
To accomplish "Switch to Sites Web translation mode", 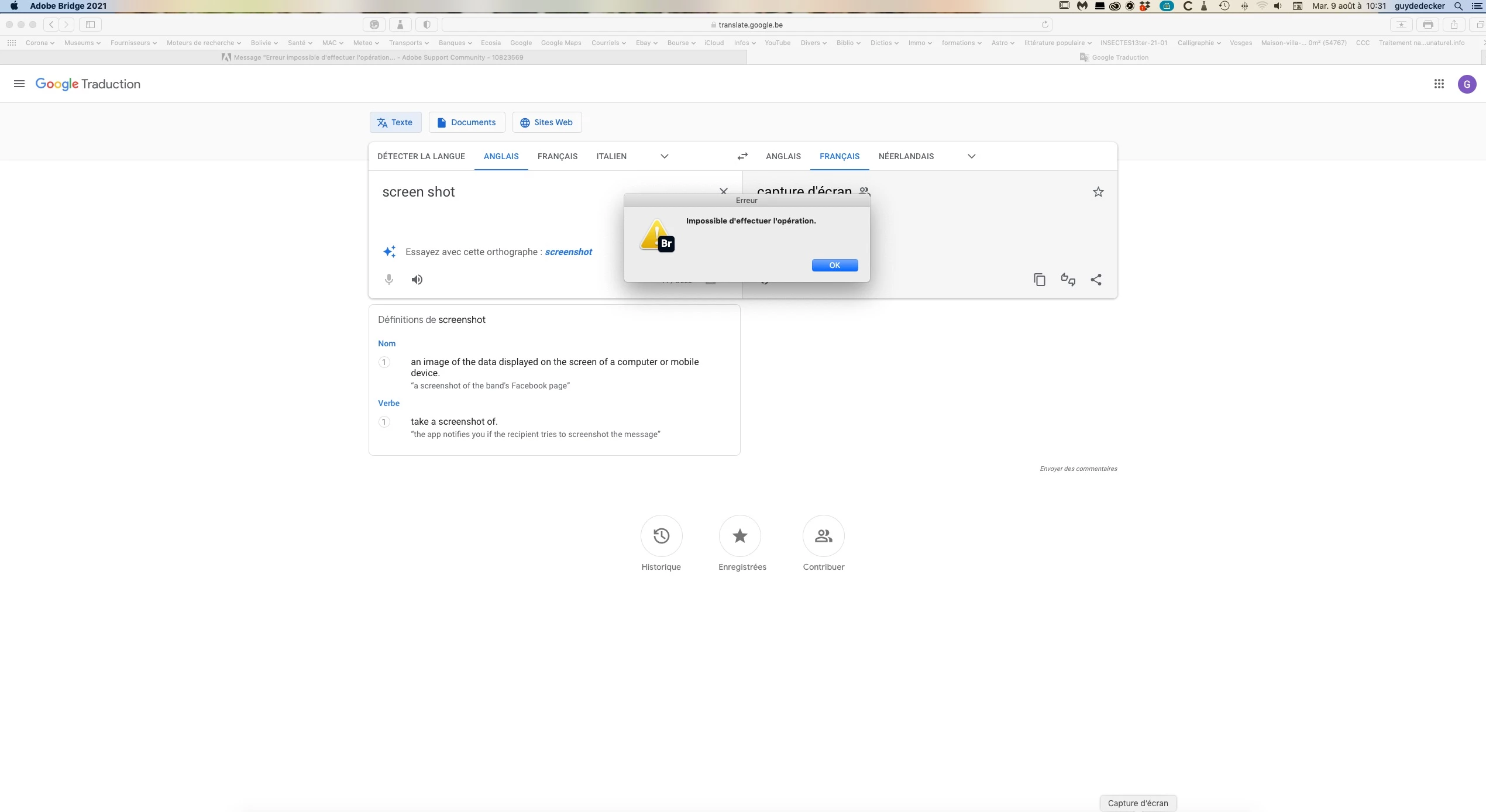I will click(x=546, y=122).
